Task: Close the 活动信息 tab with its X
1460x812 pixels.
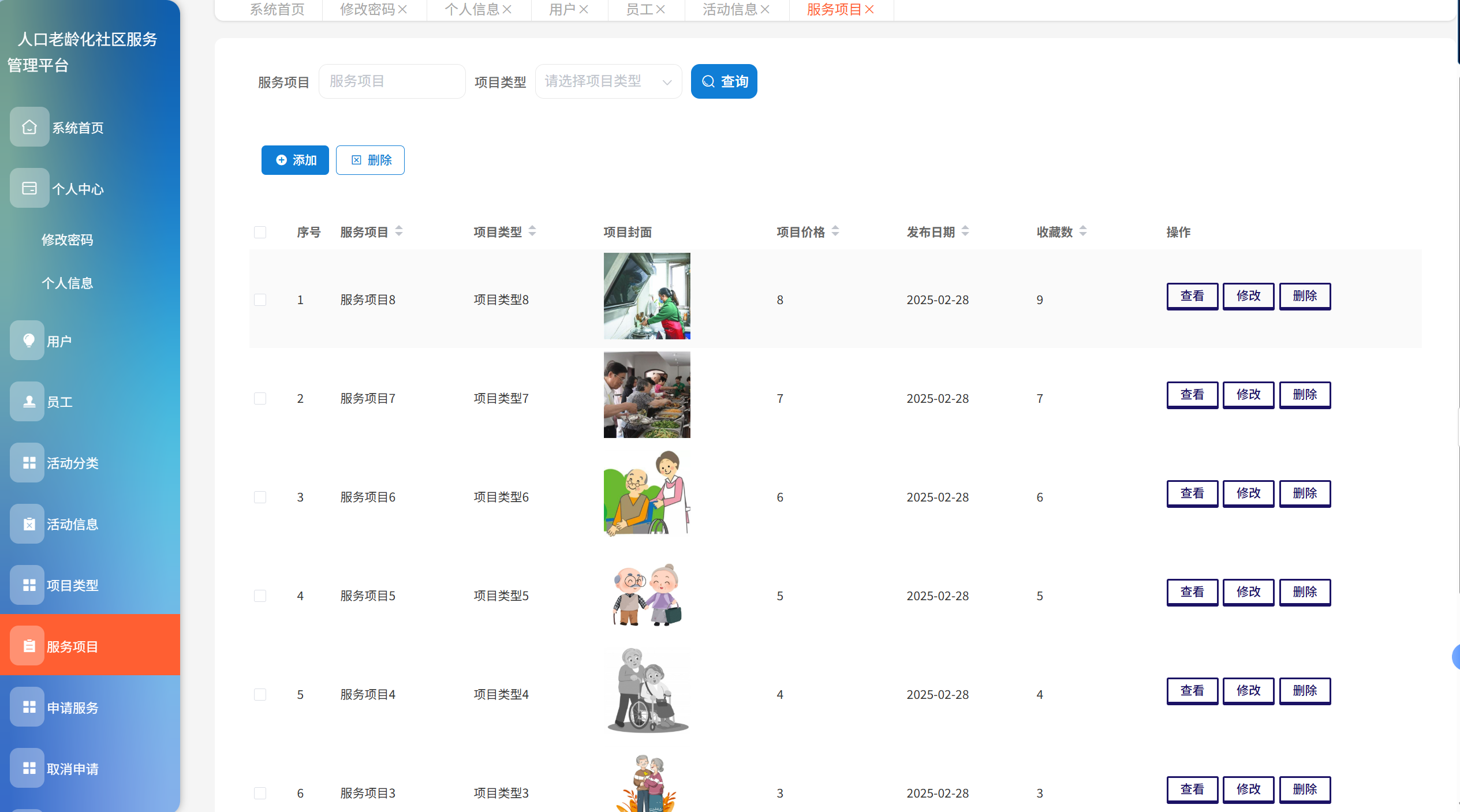Action: click(765, 9)
